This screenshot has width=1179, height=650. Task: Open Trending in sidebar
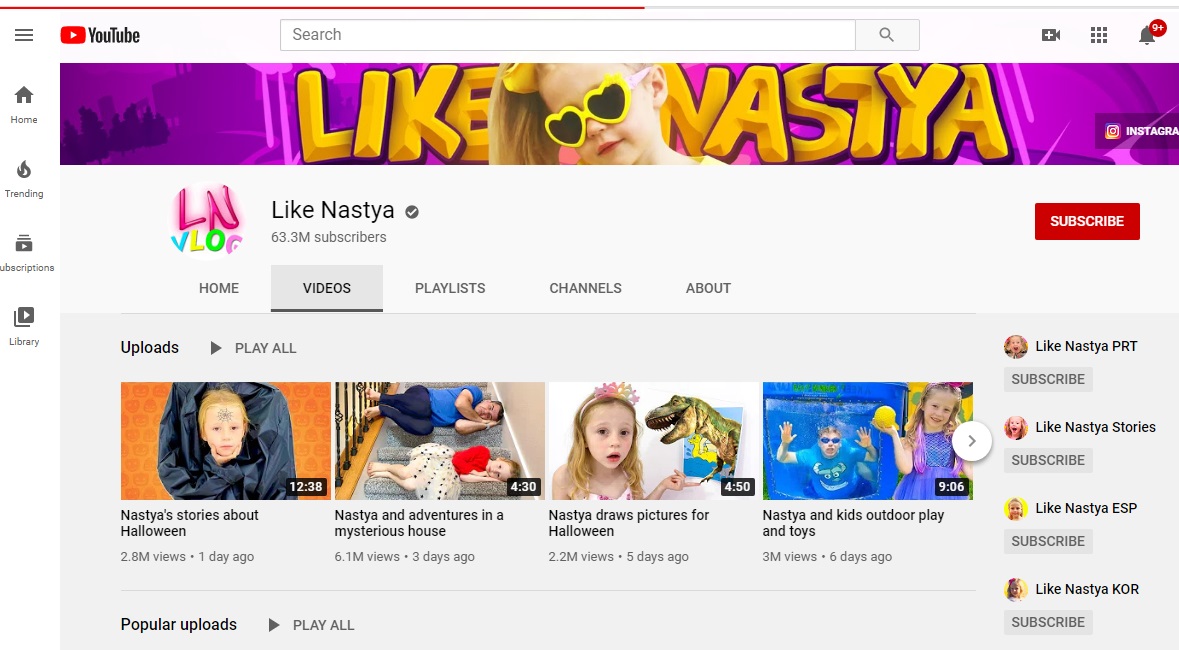[24, 179]
